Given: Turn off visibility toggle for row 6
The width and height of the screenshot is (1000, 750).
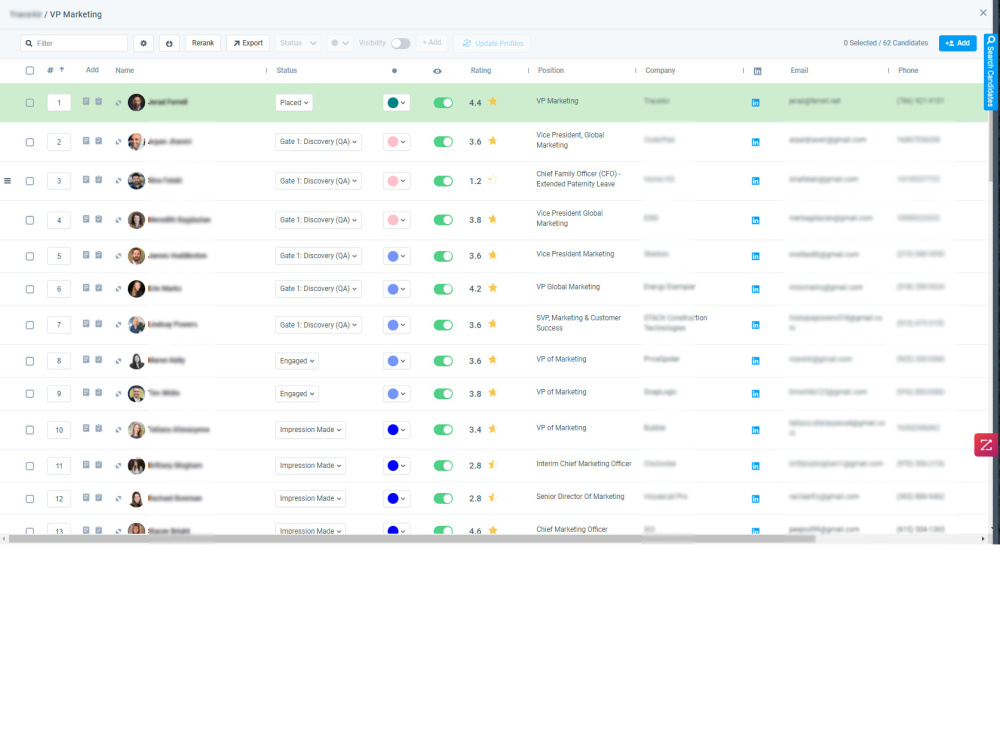Looking at the screenshot, I should [443, 289].
